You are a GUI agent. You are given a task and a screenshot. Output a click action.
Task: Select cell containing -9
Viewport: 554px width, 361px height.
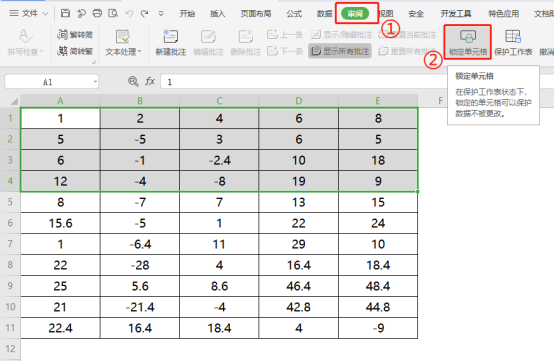click(x=378, y=328)
